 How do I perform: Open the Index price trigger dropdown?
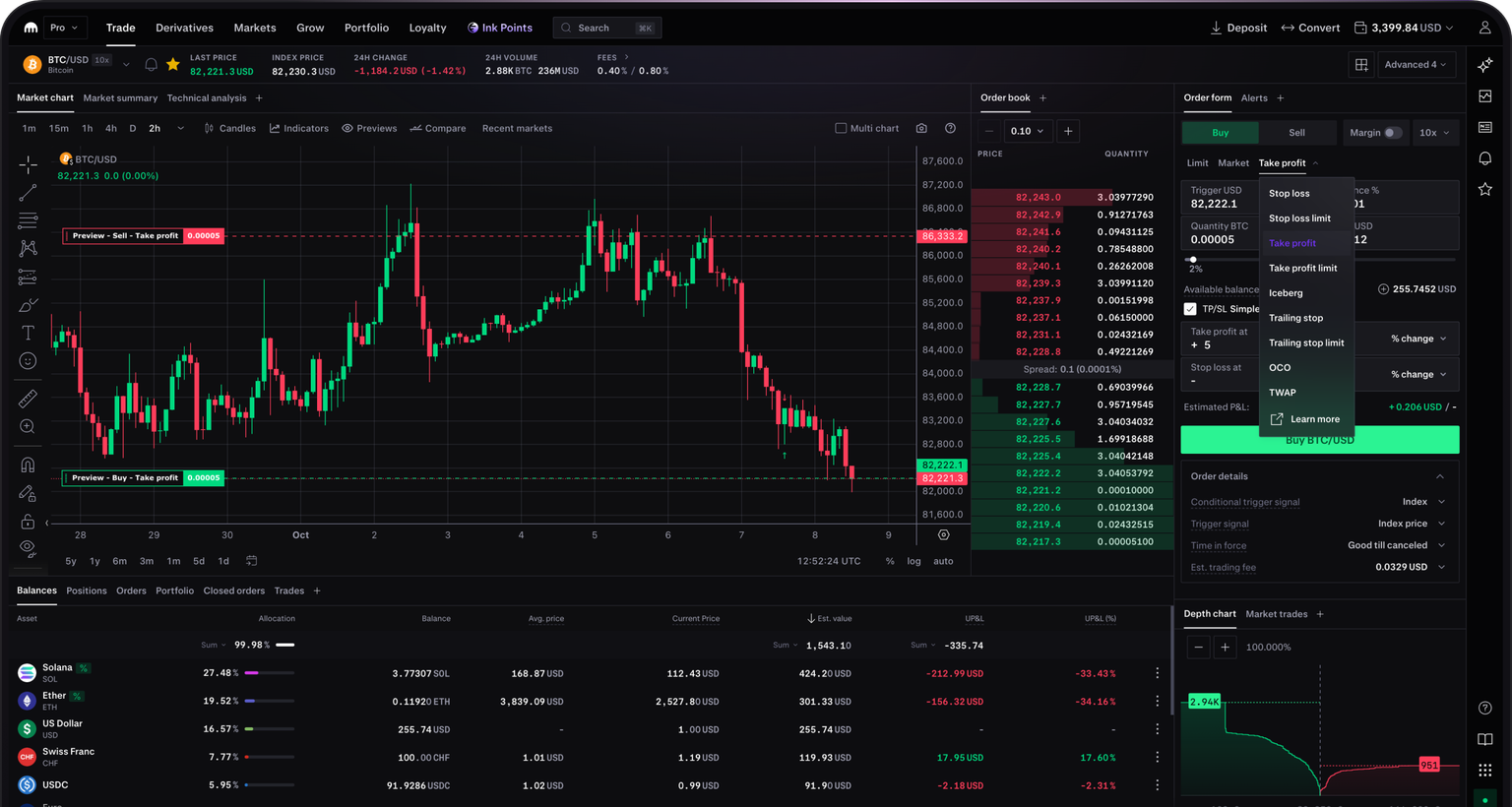coord(1412,524)
